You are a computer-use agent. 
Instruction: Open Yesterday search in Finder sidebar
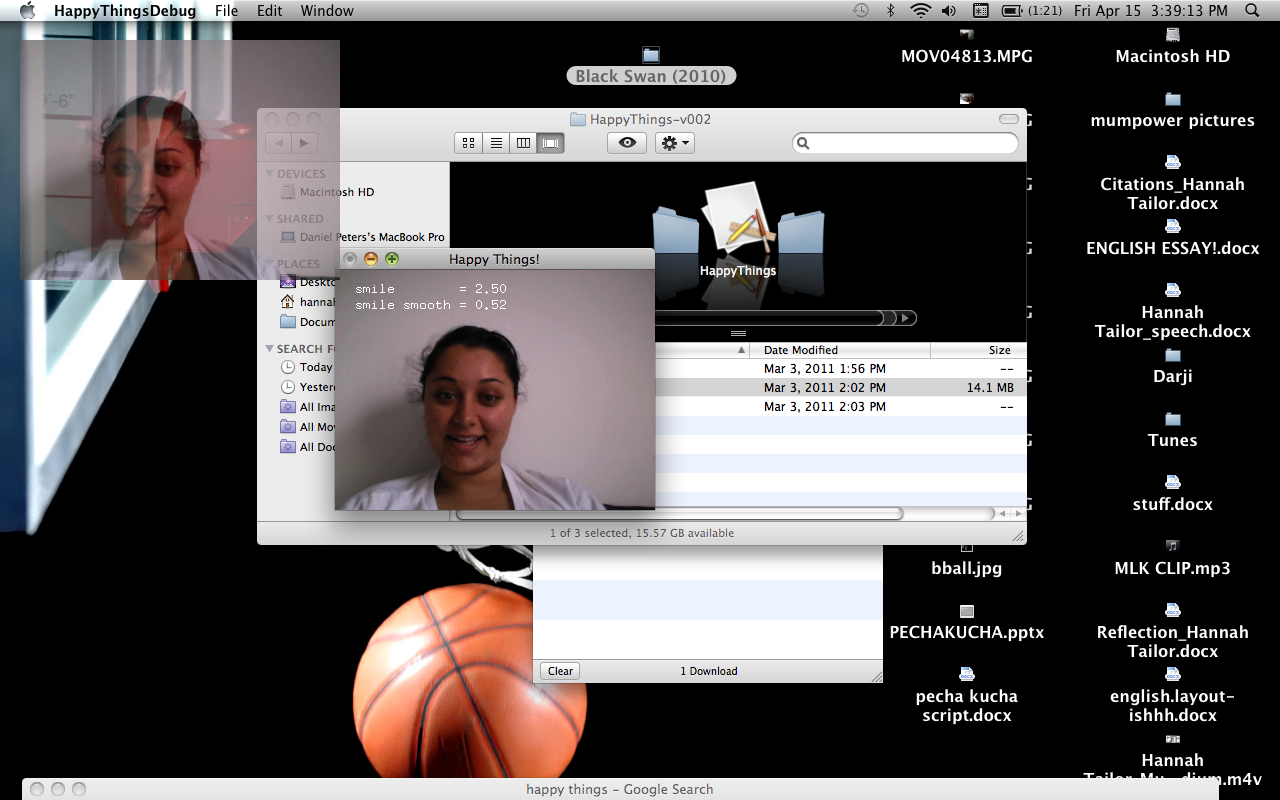click(307, 387)
